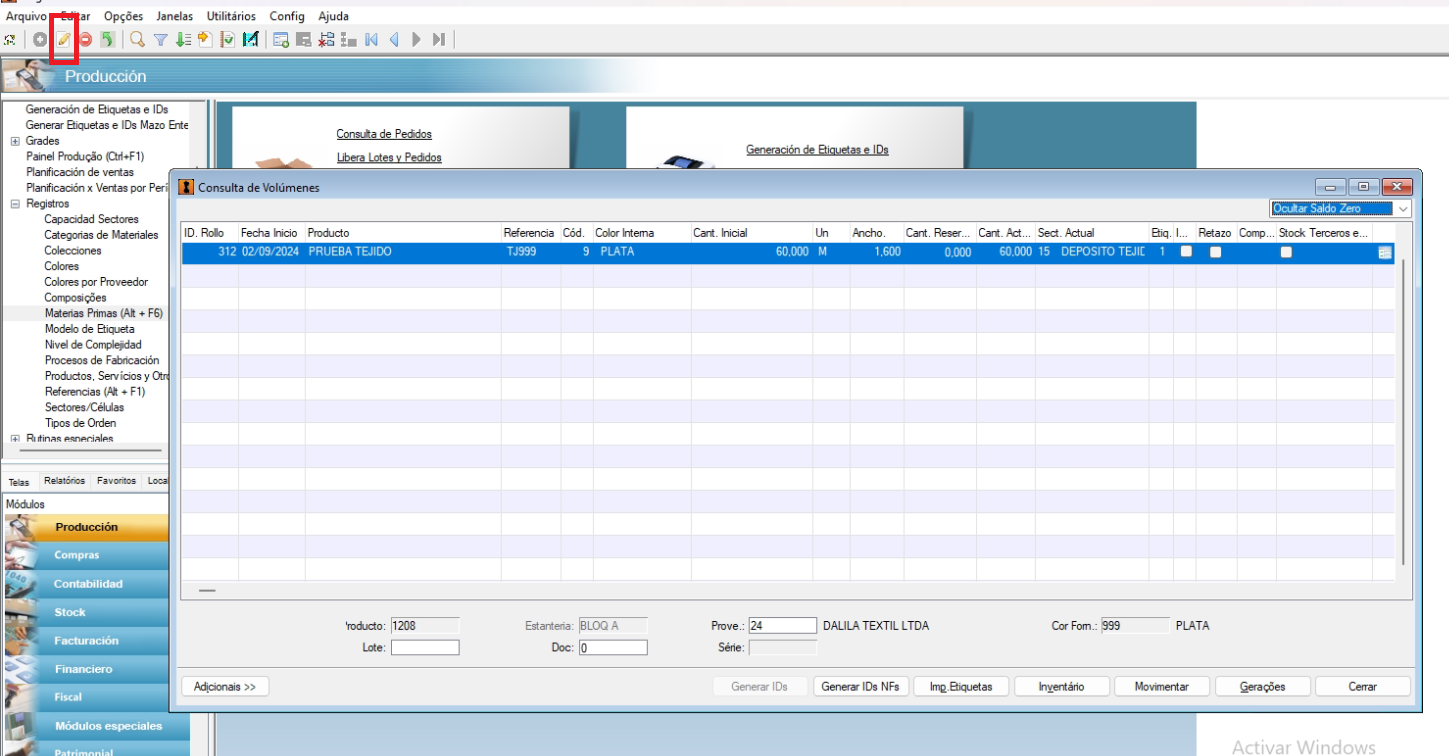Click the pencil edit-record toolbar icon
The height and width of the screenshot is (756, 1449).
[x=63, y=40]
